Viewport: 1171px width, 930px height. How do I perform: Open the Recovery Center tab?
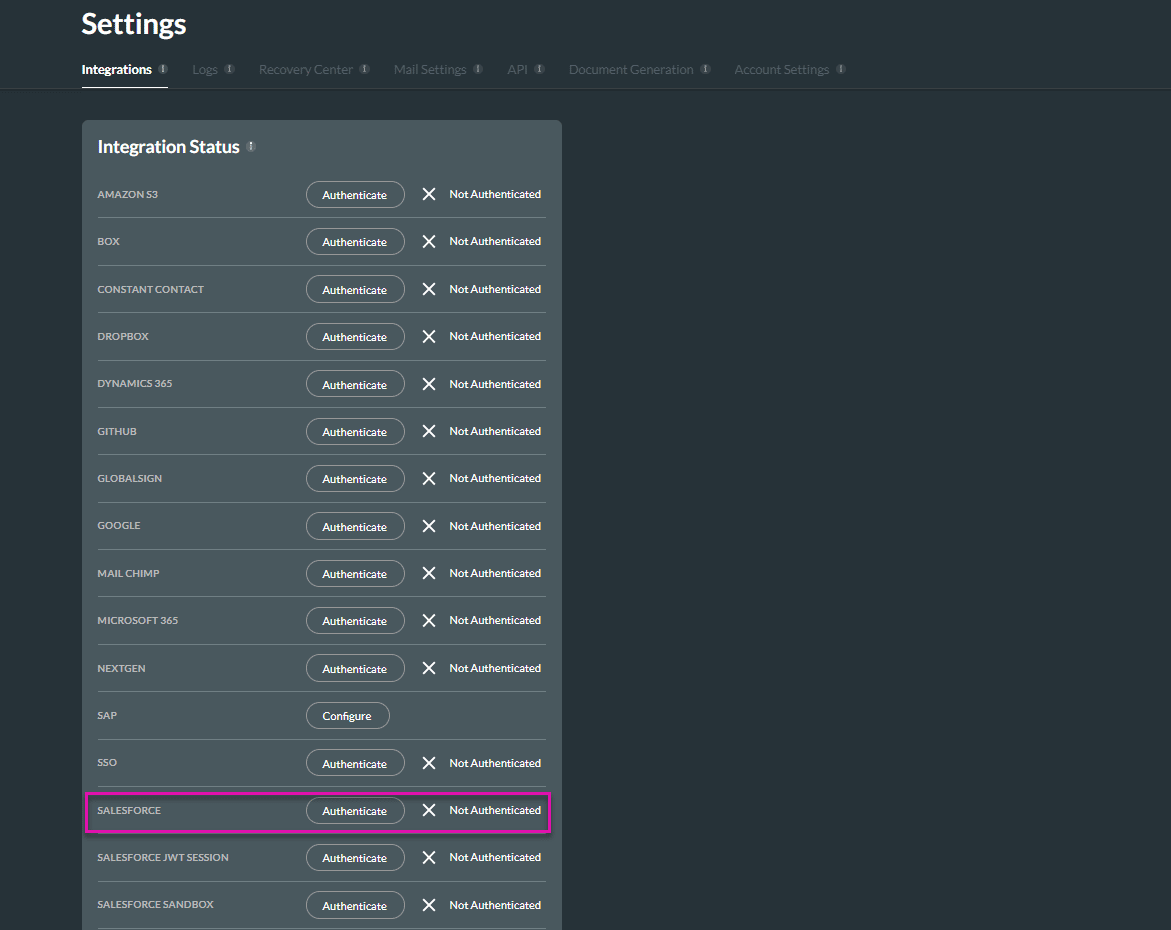point(305,69)
